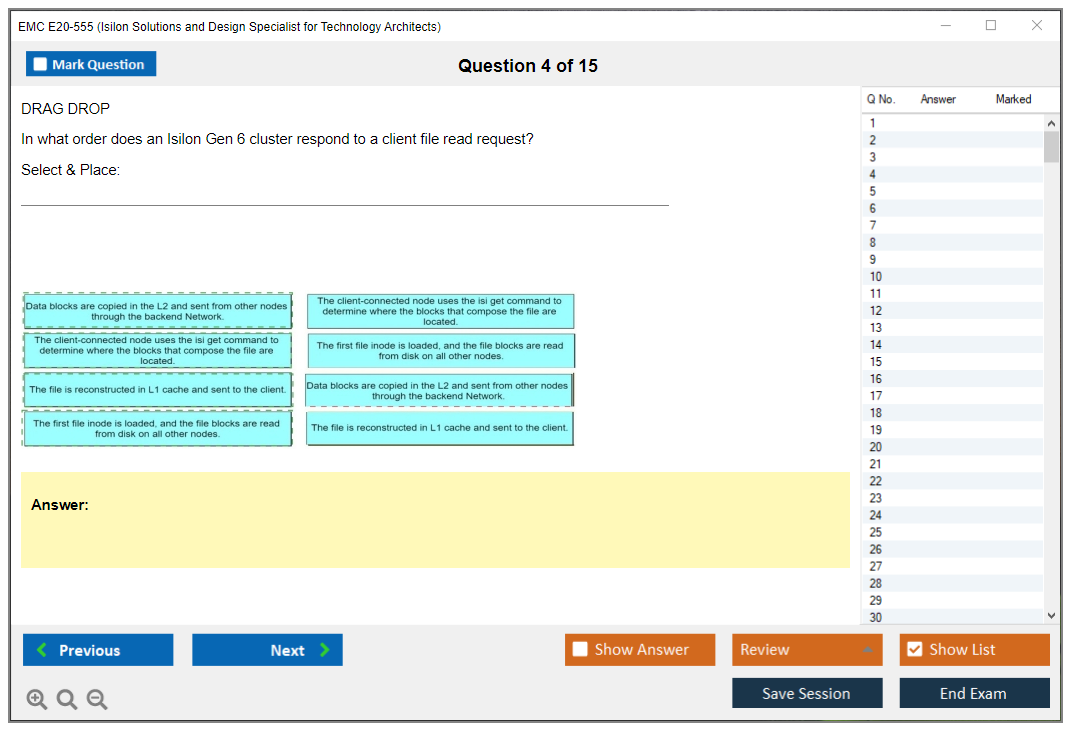This screenshot has height=735, width=1075.
Task: Uncheck the Show List checkbox
Action: pos(914,650)
